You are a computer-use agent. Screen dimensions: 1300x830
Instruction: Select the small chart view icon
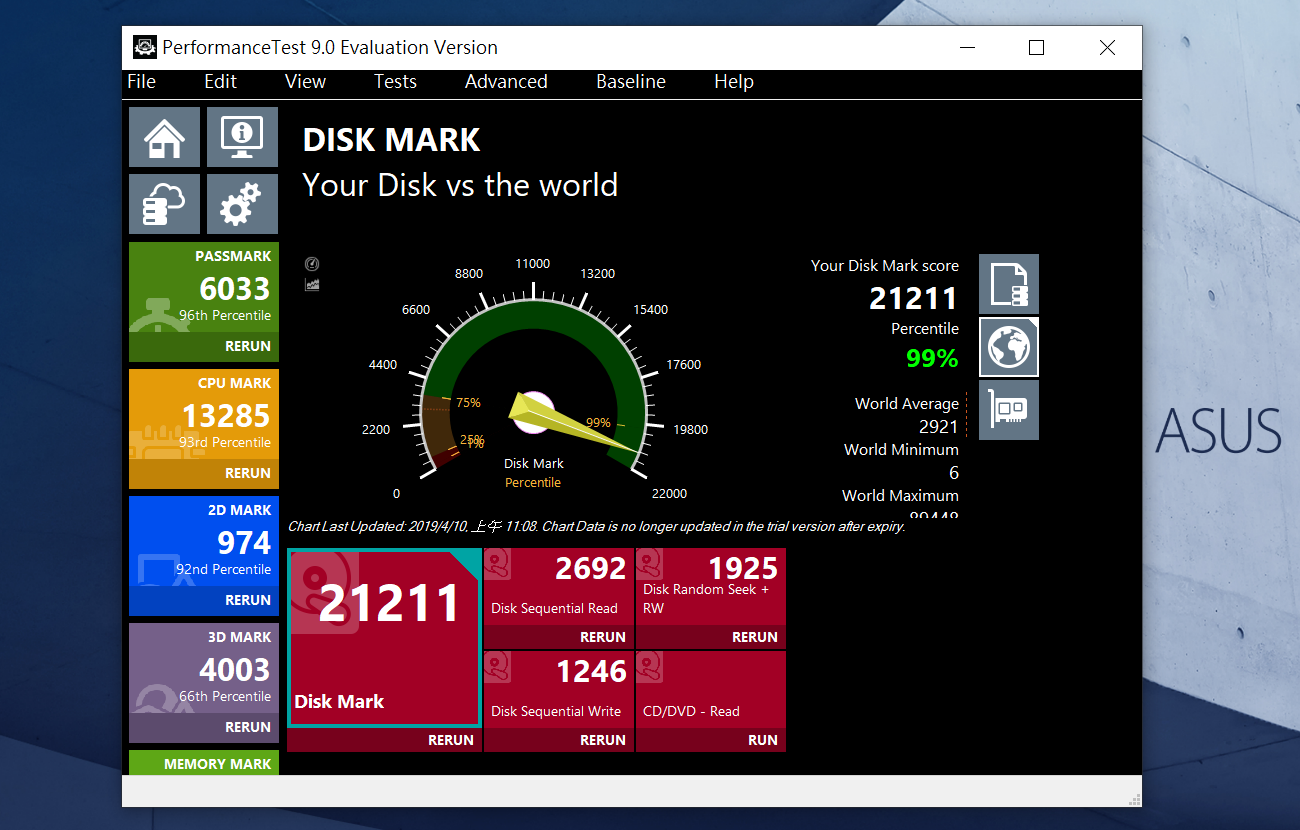click(x=312, y=285)
